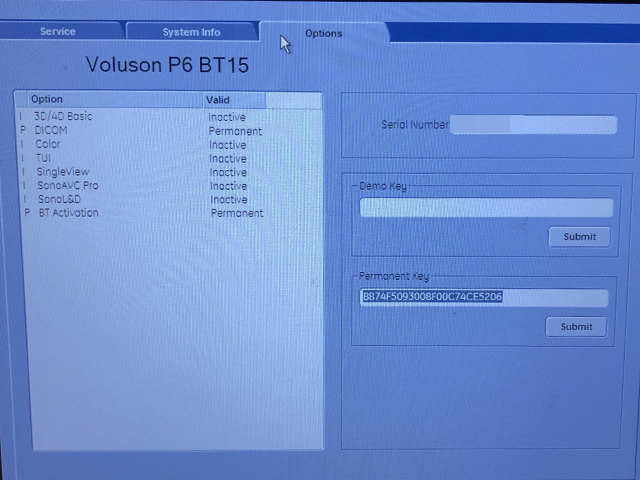The height and width of the screenshot is (480, 640).
Task: Click Permanent status of BT Activation
Action: (237, 213)
